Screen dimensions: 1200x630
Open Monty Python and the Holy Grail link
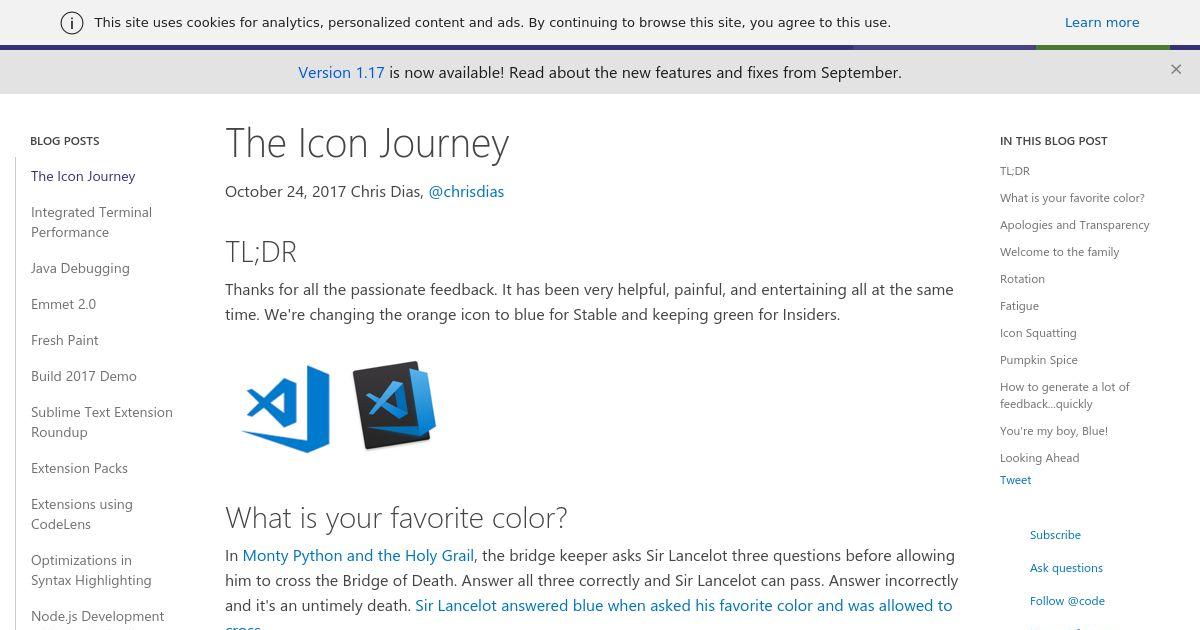click(358, 555)
